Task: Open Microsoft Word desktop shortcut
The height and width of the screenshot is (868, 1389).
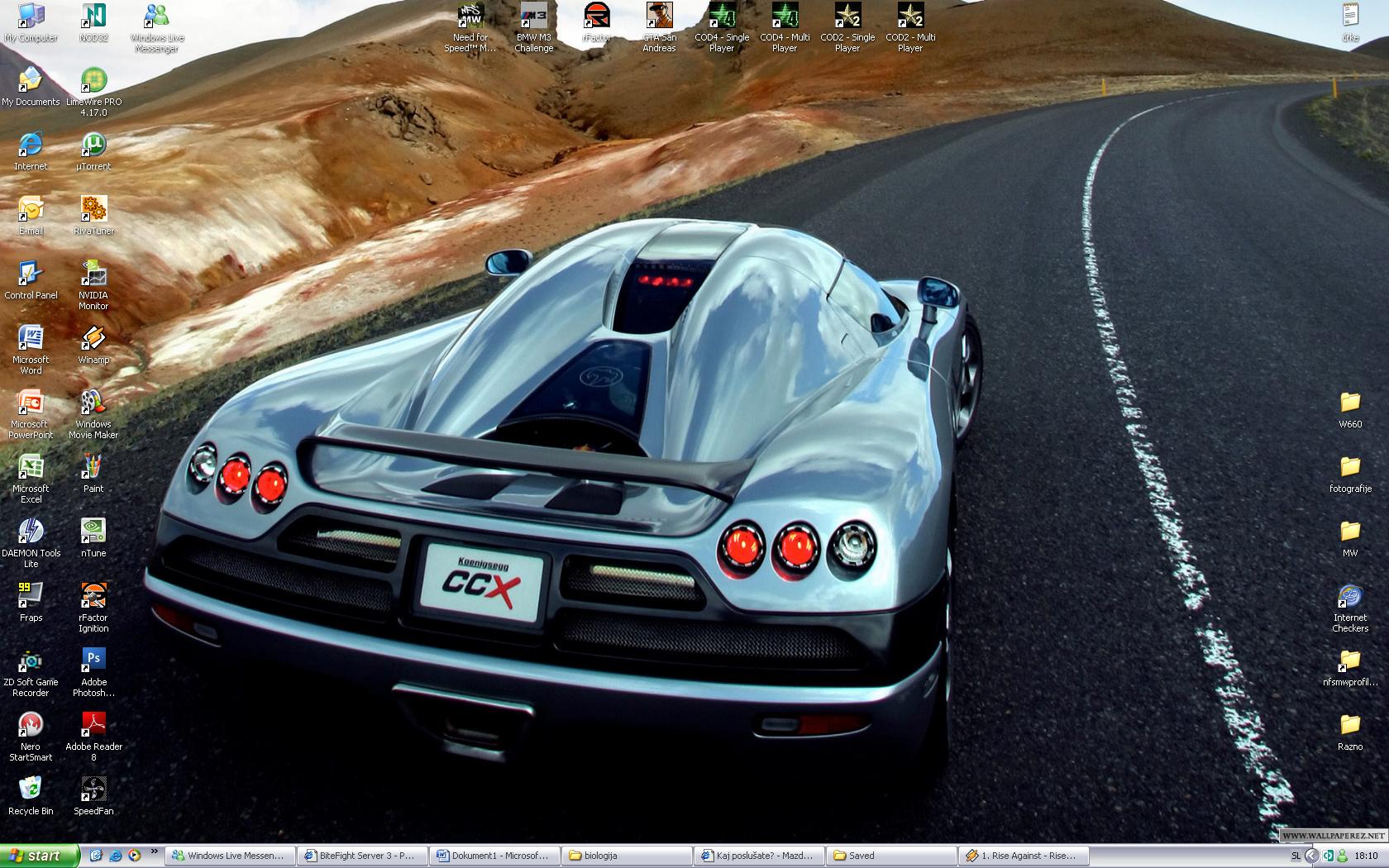Action: point(31,350)
